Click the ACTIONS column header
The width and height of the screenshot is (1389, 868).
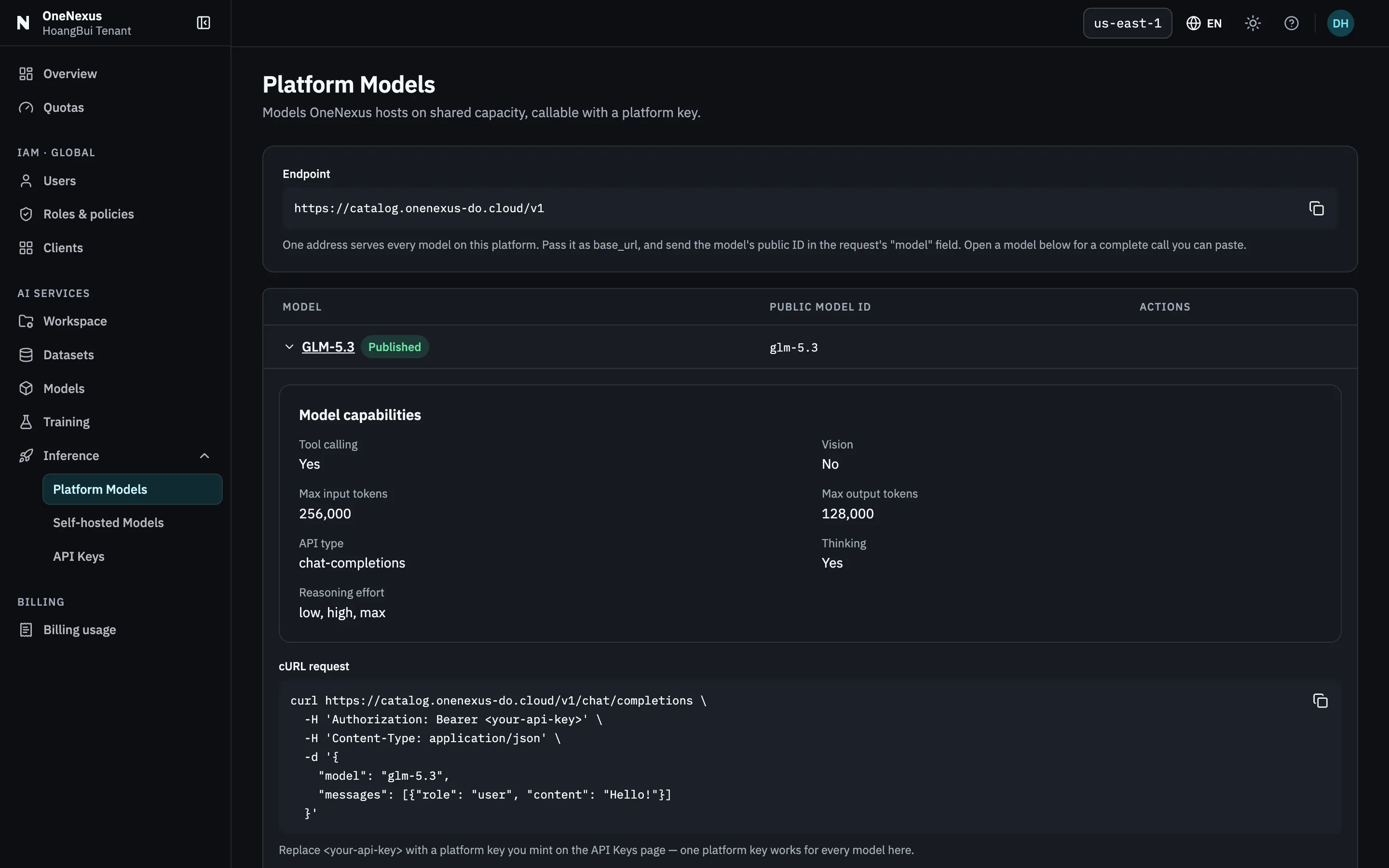1165,307
